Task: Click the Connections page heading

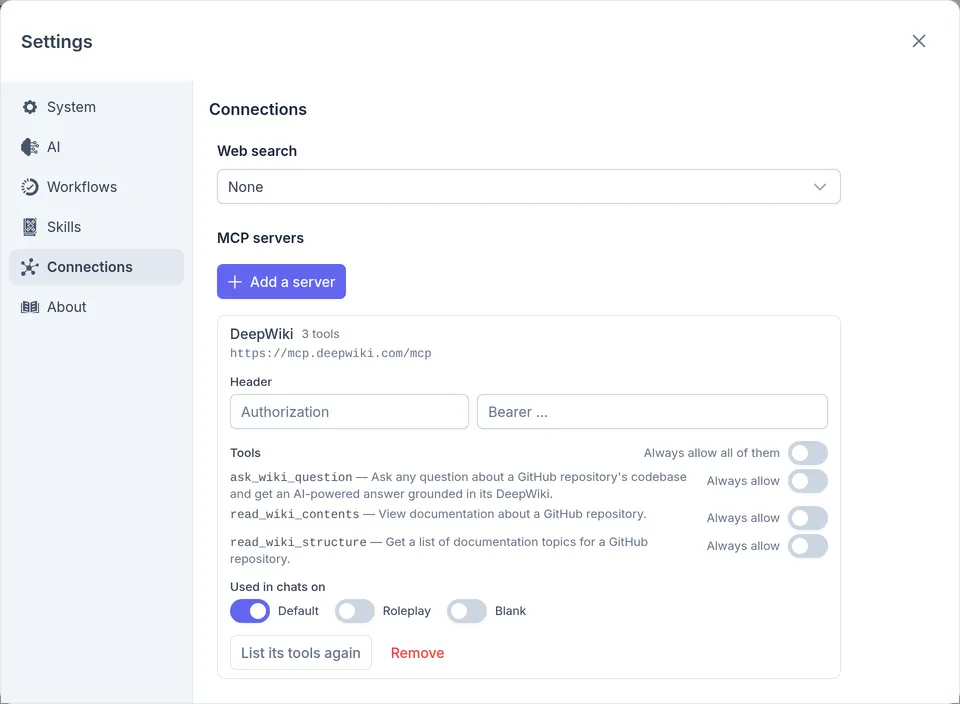Action: pos(258,110)
